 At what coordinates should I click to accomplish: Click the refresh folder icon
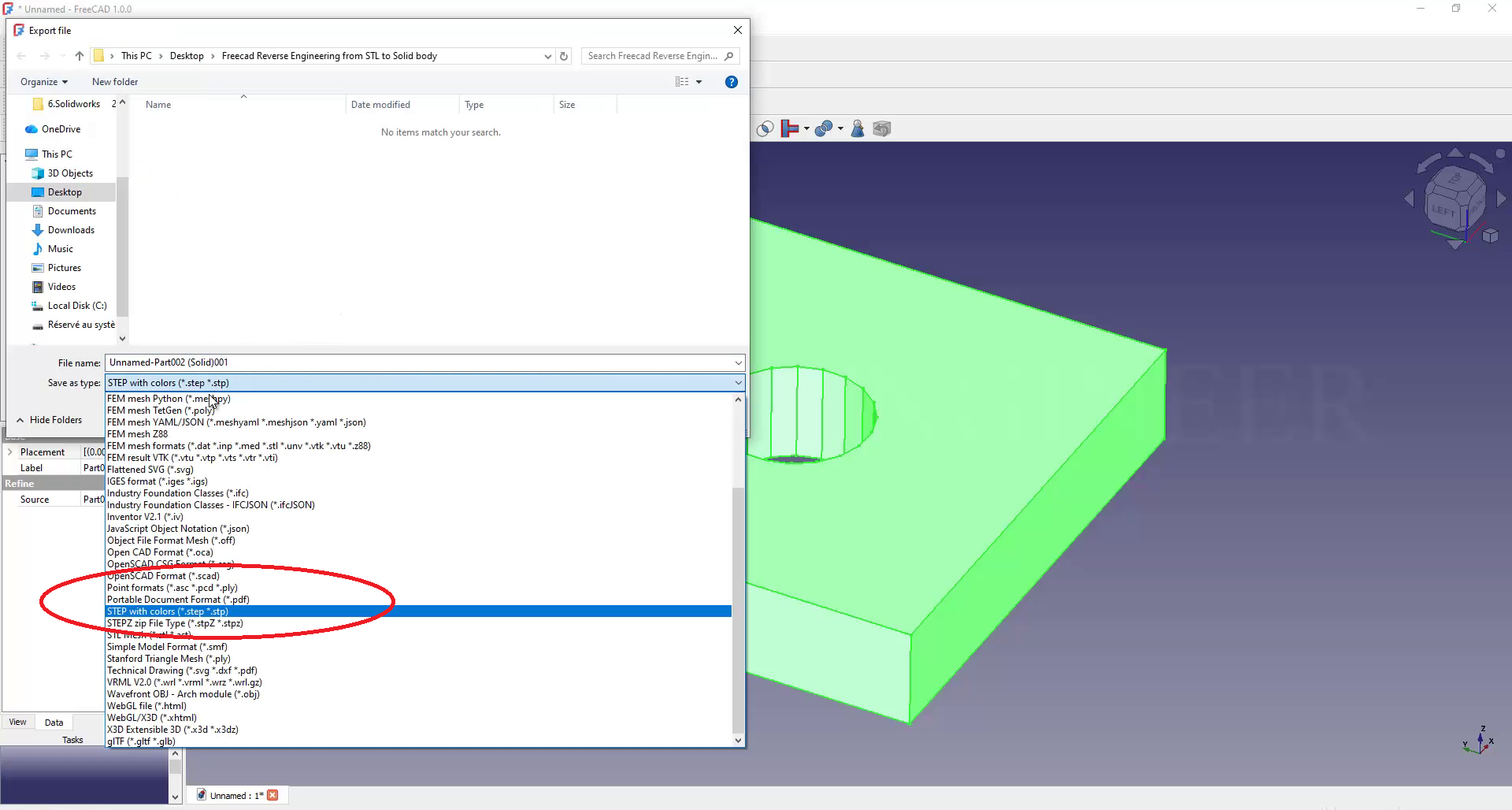(x=564, y=56)
